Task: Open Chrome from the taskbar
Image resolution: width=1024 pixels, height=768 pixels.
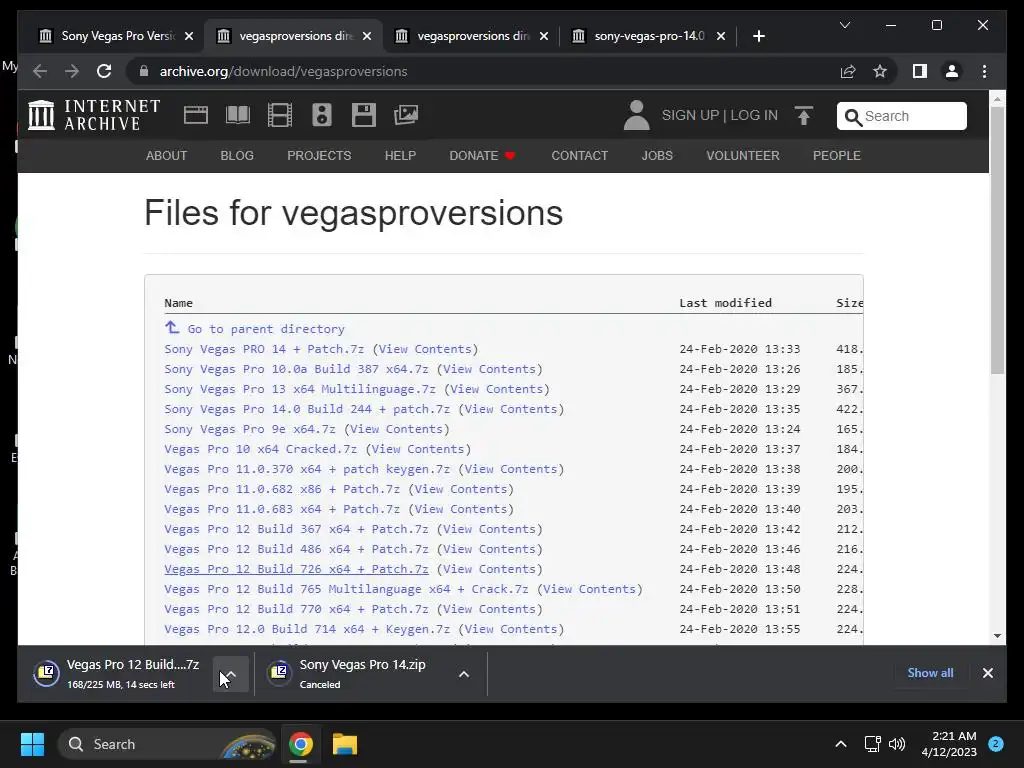Action: (301, 744)
